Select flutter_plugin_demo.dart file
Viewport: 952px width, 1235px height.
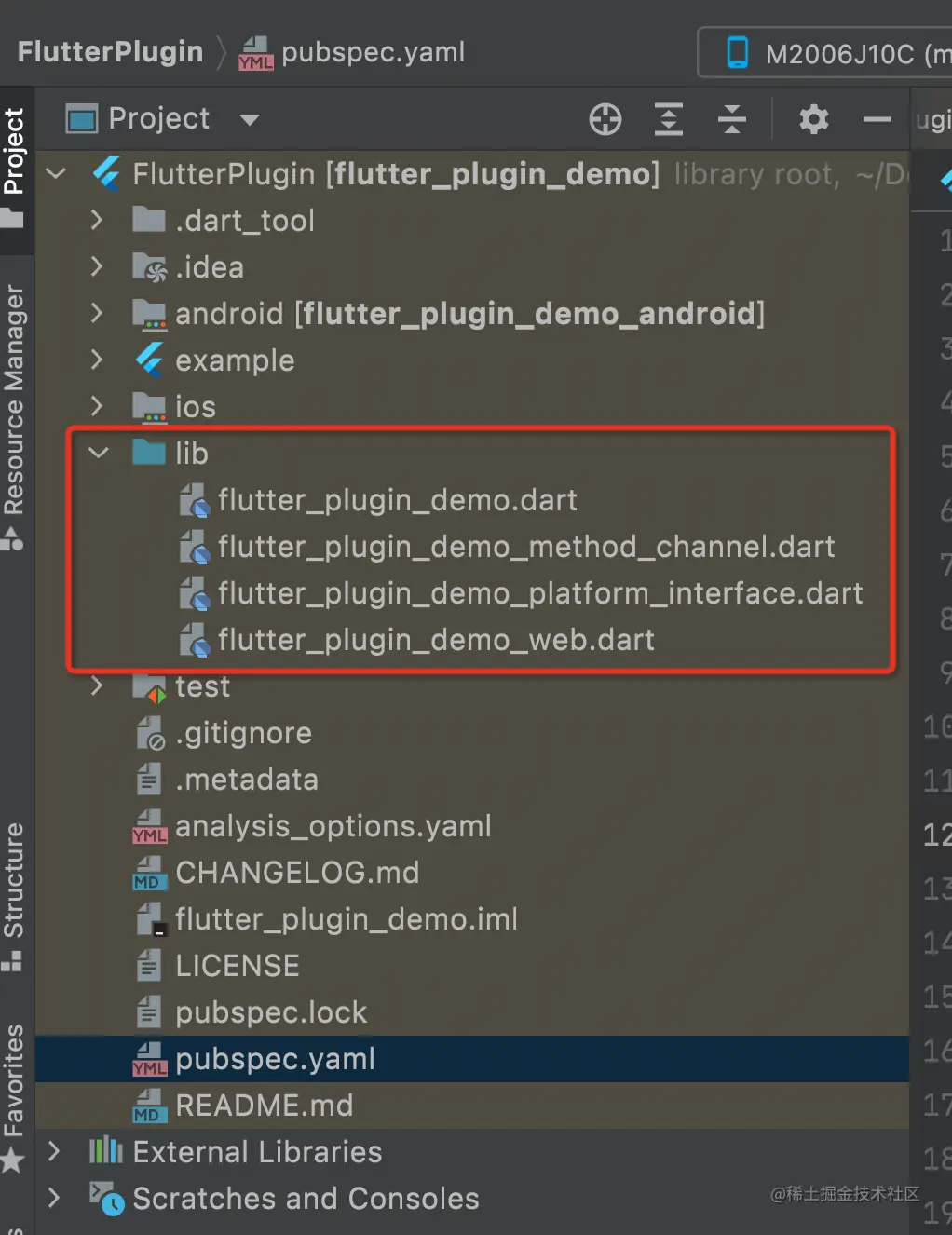pyautogui.click(x=398, y=500)
